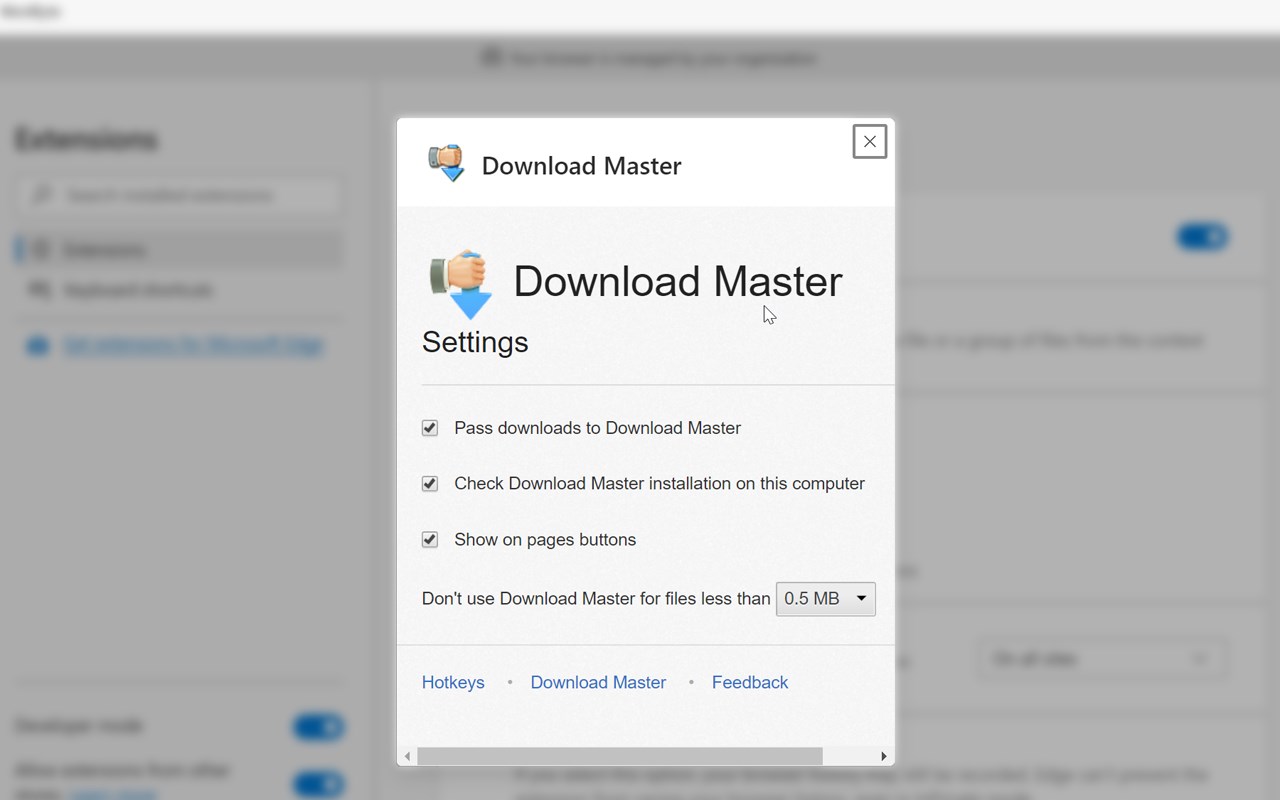Follow the Download Master link in footer
This screenshot has width=1280, height=800.
point(598,682)
